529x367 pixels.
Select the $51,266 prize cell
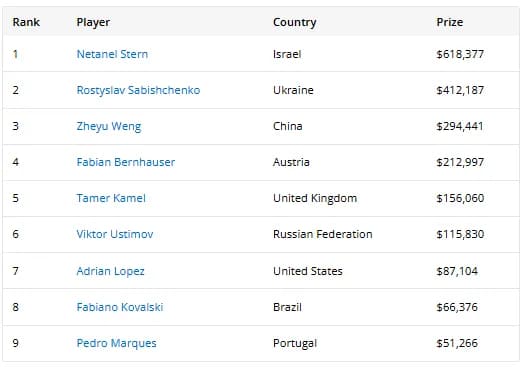tap(457, 343)
